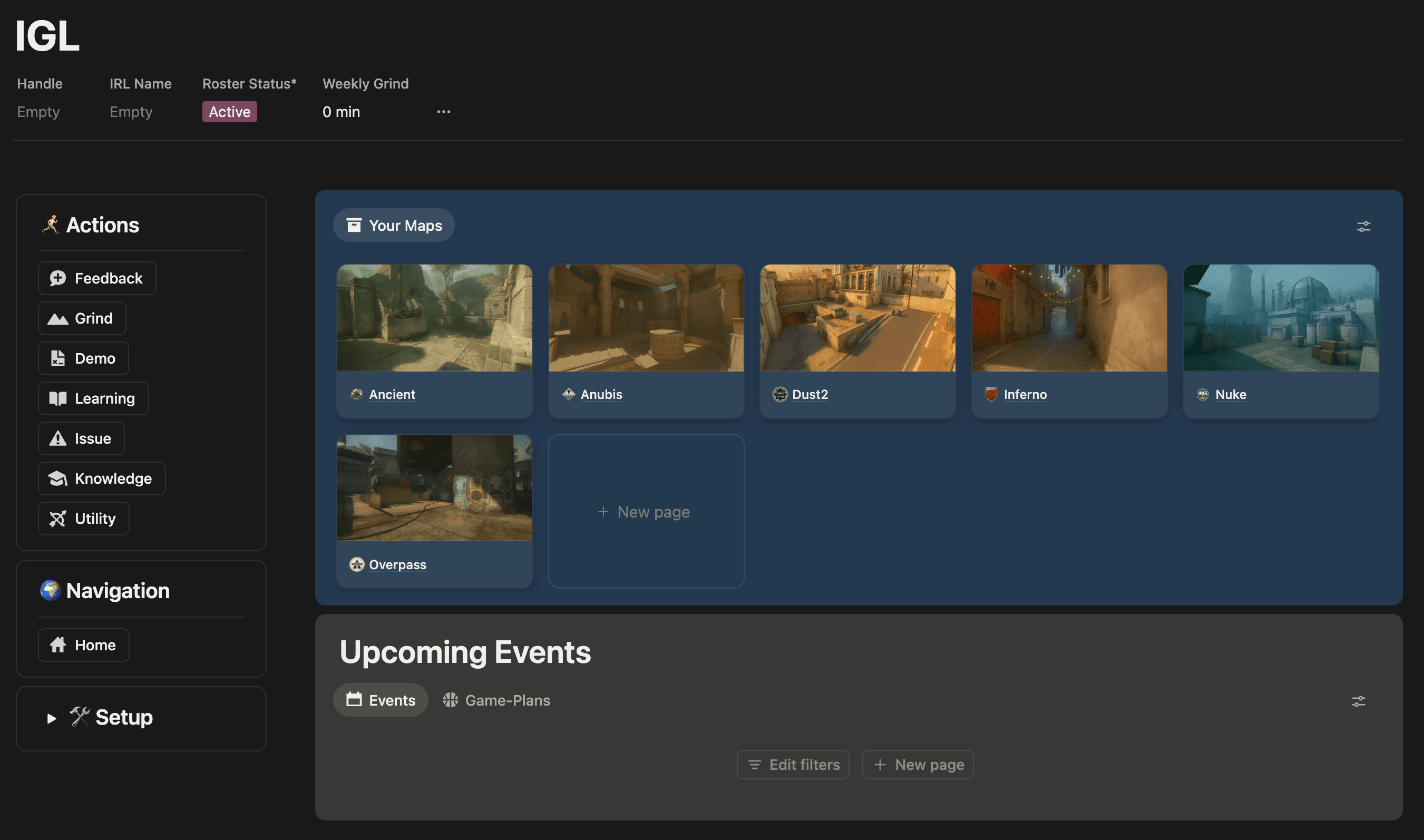Select the Events tab
The width and height of the screenshot is (1424, 840).
(381, 700)
